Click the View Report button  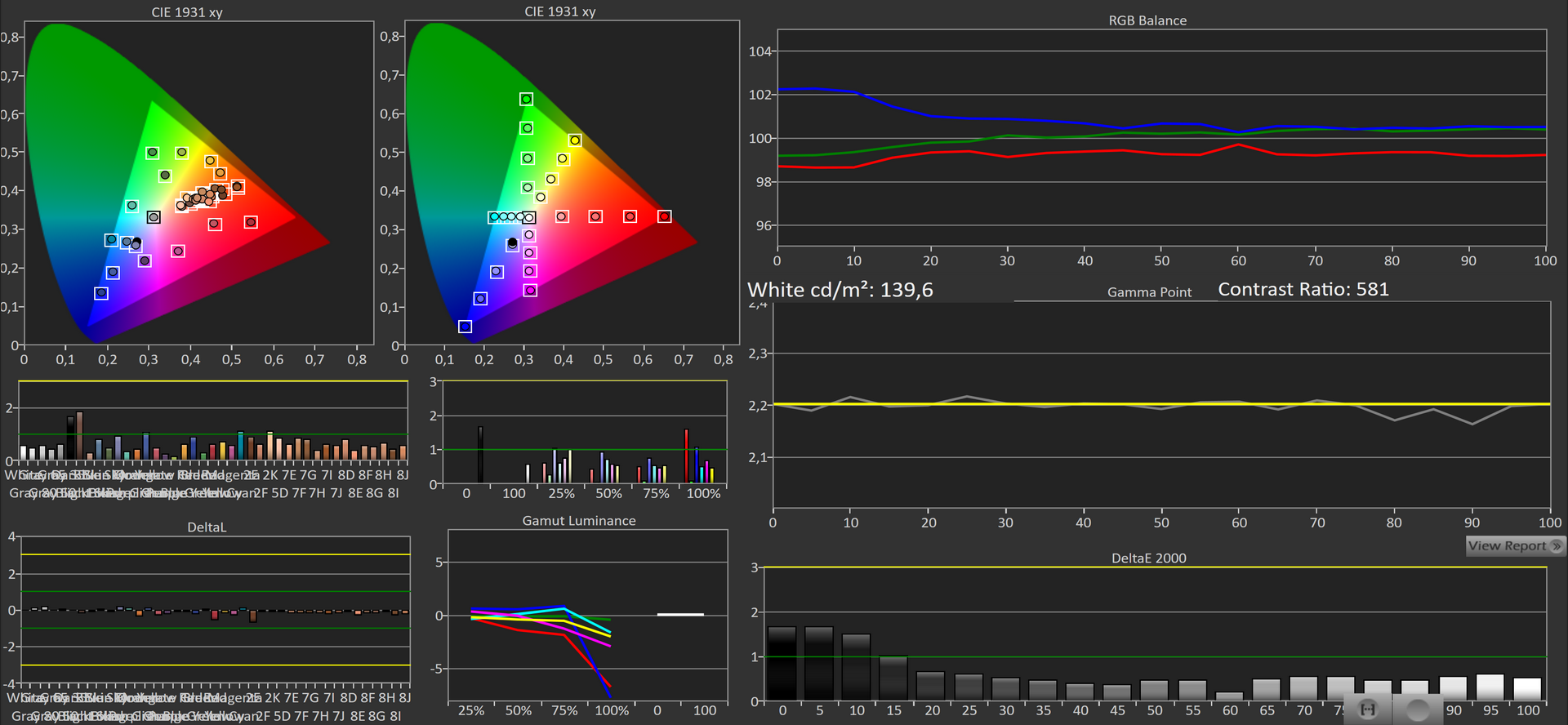pyautogui.click(x=1507, y=546)
